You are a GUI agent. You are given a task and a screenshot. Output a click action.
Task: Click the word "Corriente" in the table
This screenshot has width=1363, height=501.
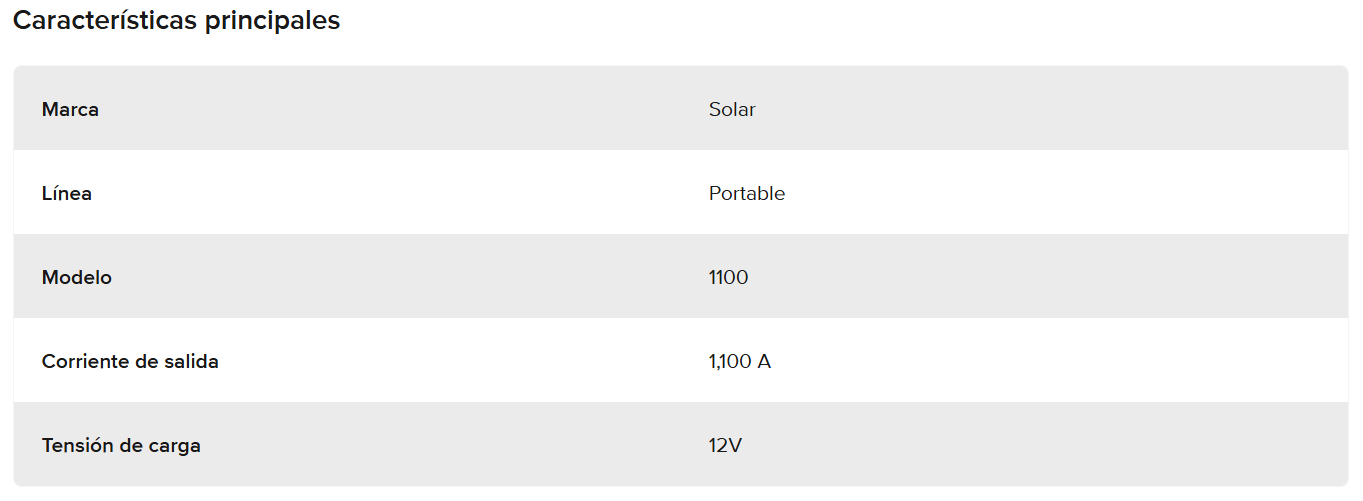84,361
